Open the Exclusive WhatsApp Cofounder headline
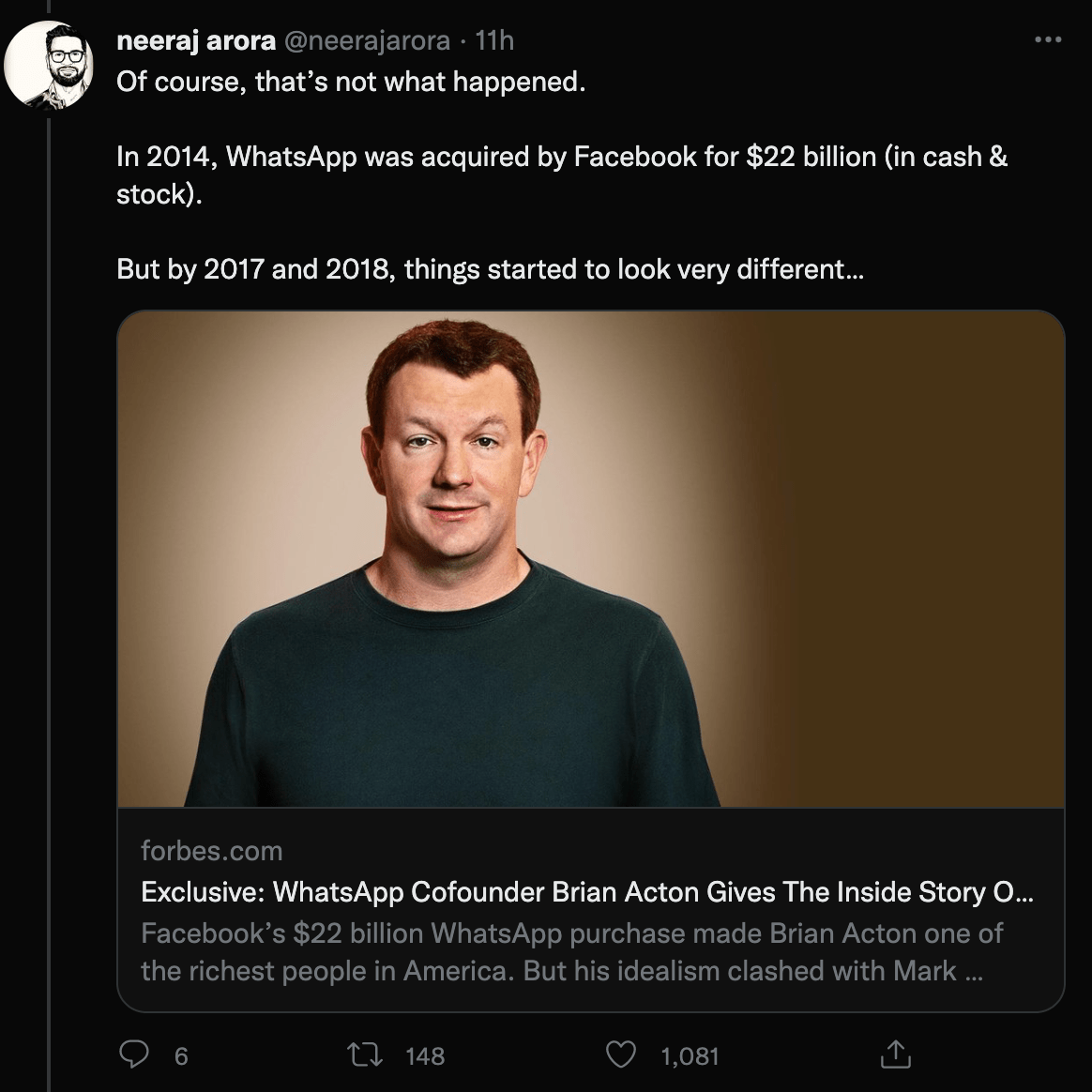The width and height of the screenshot is (1092, 1092). [587, 891]
